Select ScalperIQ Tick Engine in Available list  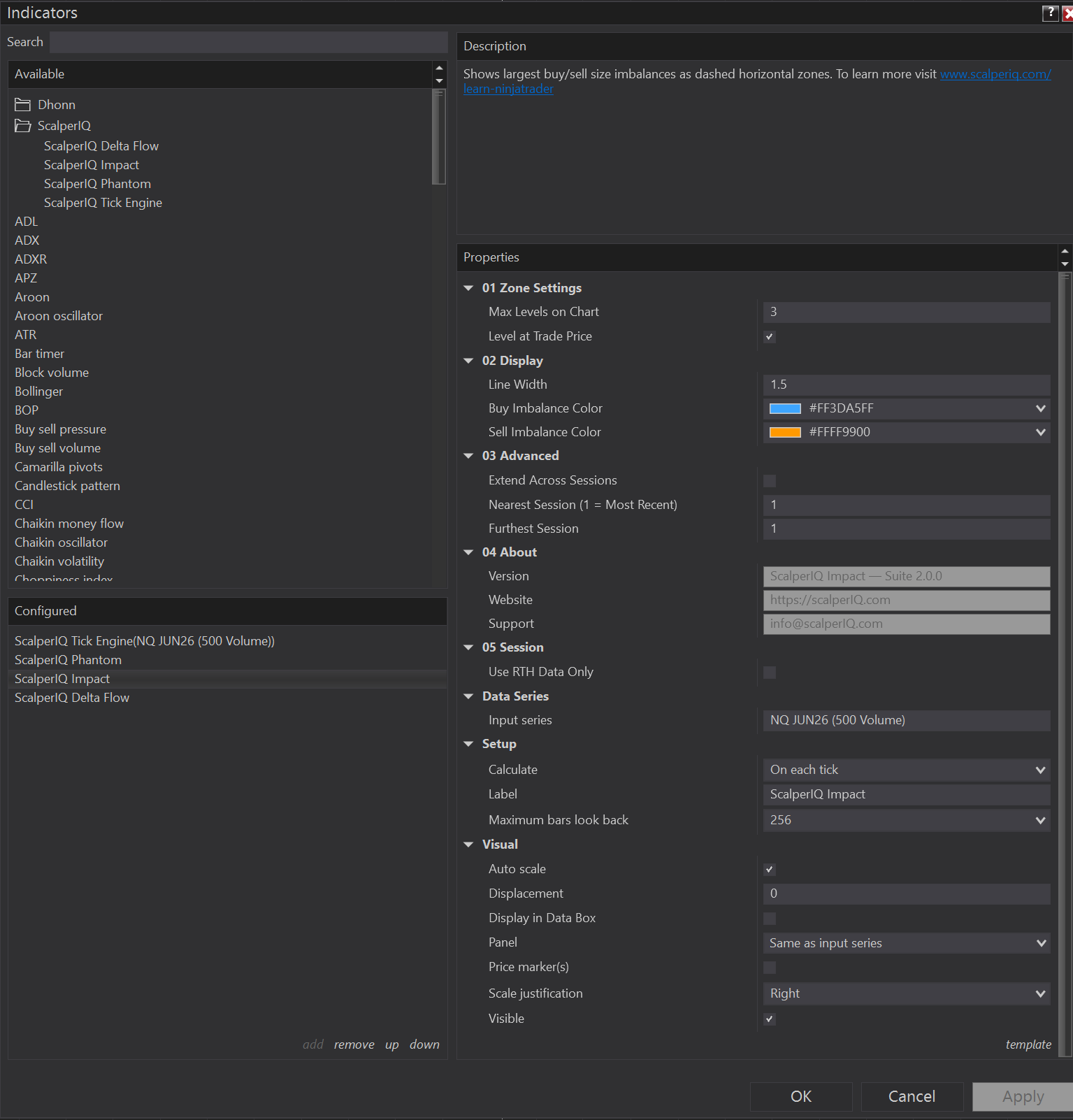(x=103, y=203)
